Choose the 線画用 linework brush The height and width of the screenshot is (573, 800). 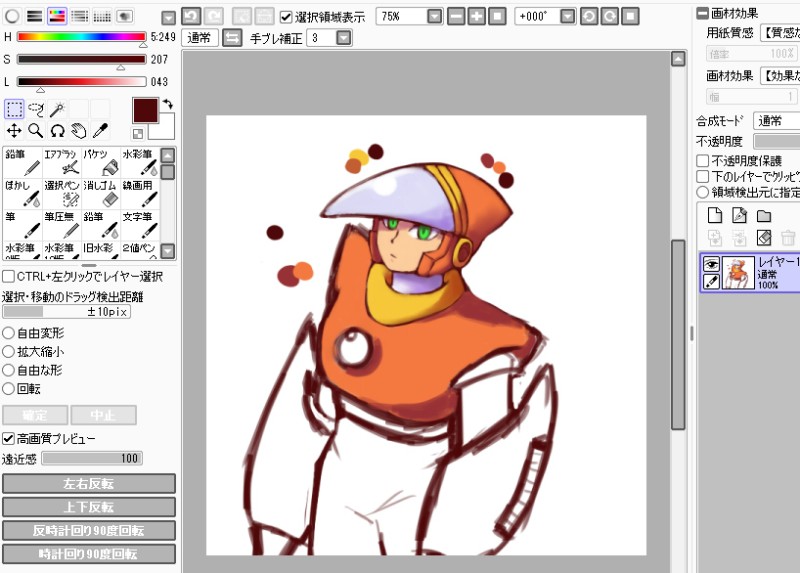(140, 193)
